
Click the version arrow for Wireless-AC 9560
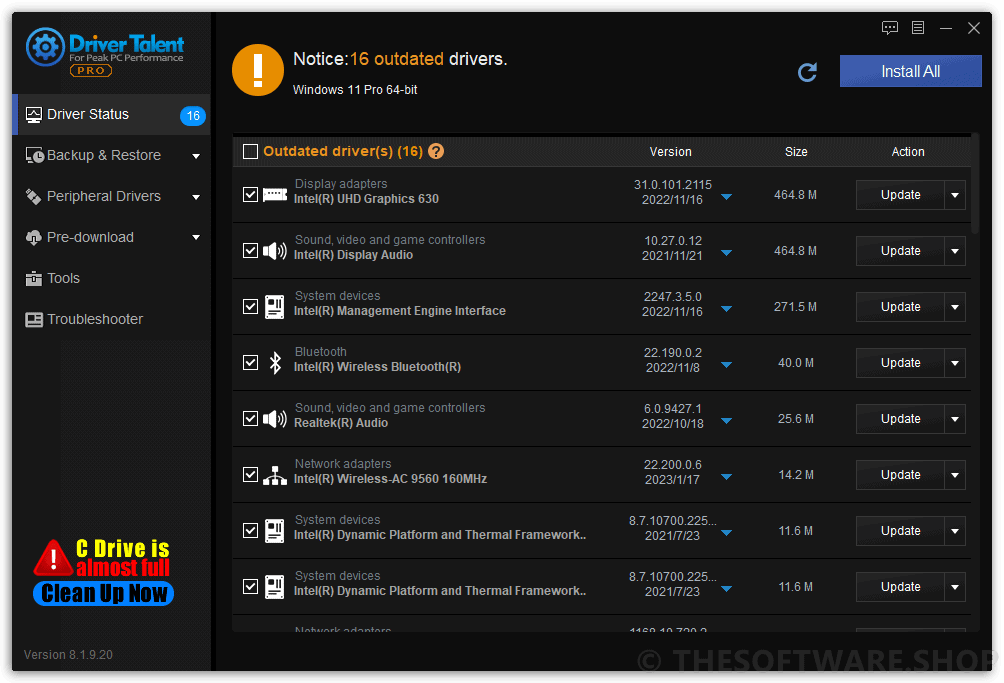(726, 477)
